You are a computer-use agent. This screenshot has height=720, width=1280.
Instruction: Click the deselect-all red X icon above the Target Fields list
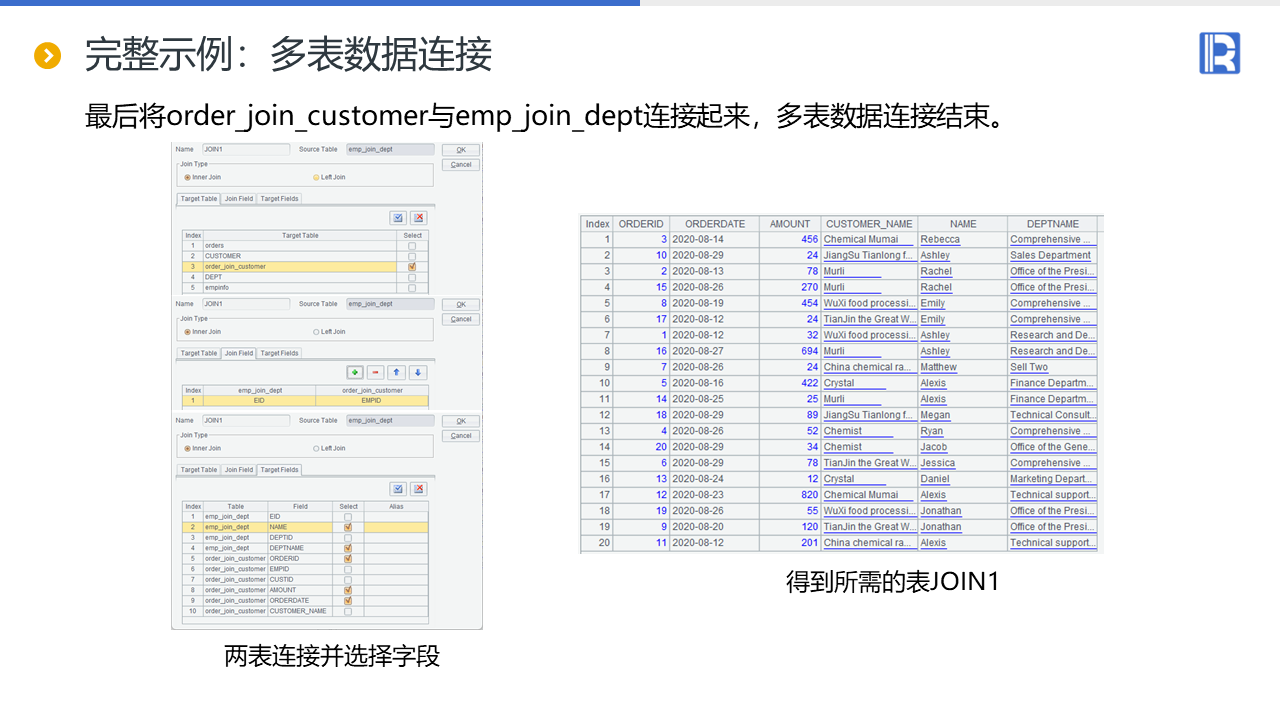[418, 489]
